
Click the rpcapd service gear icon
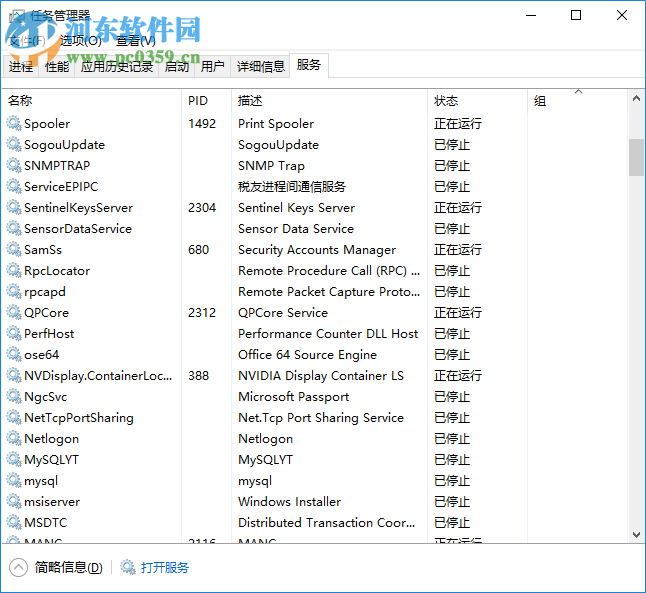coord(14,291)
